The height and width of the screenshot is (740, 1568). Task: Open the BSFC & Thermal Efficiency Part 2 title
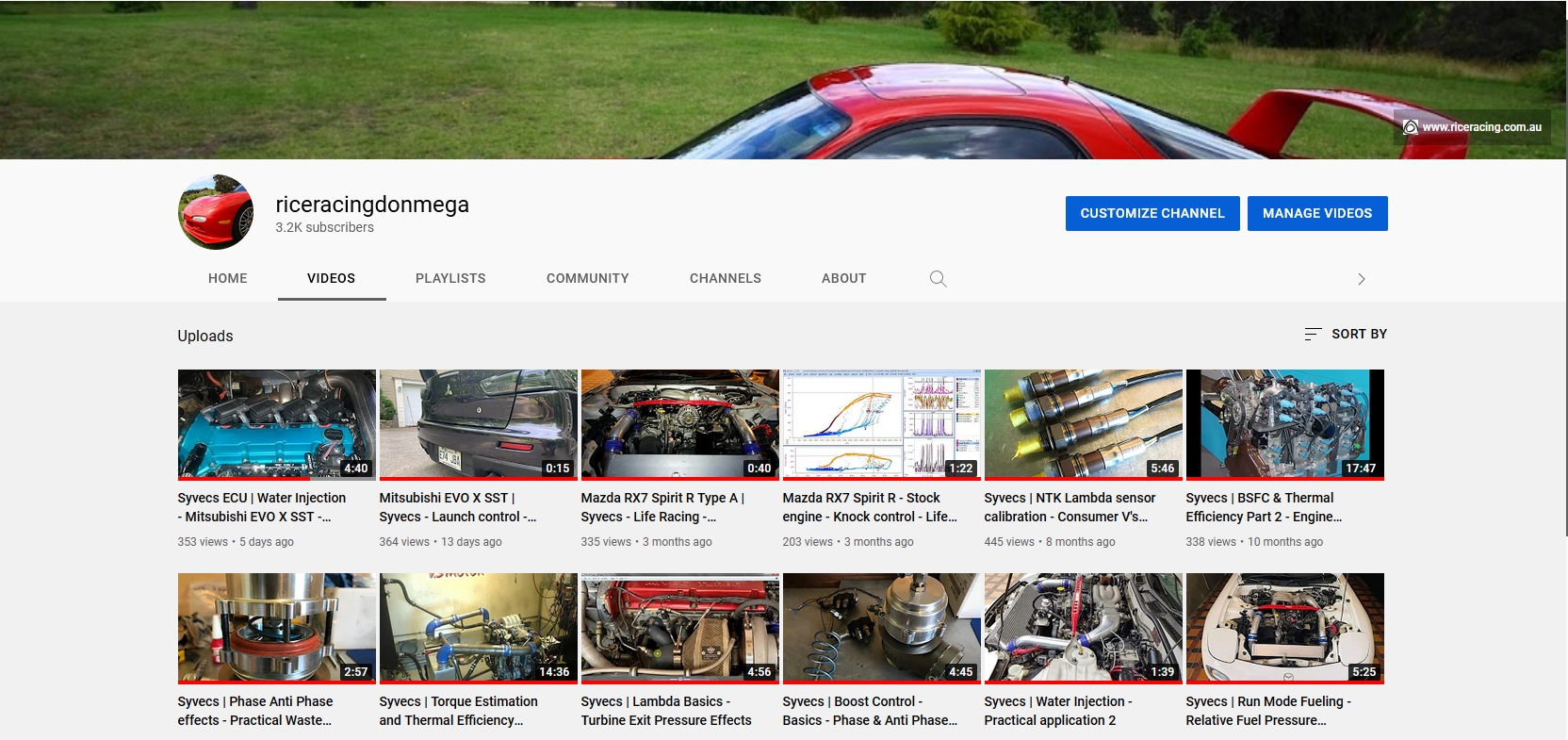click(1263, 507)
